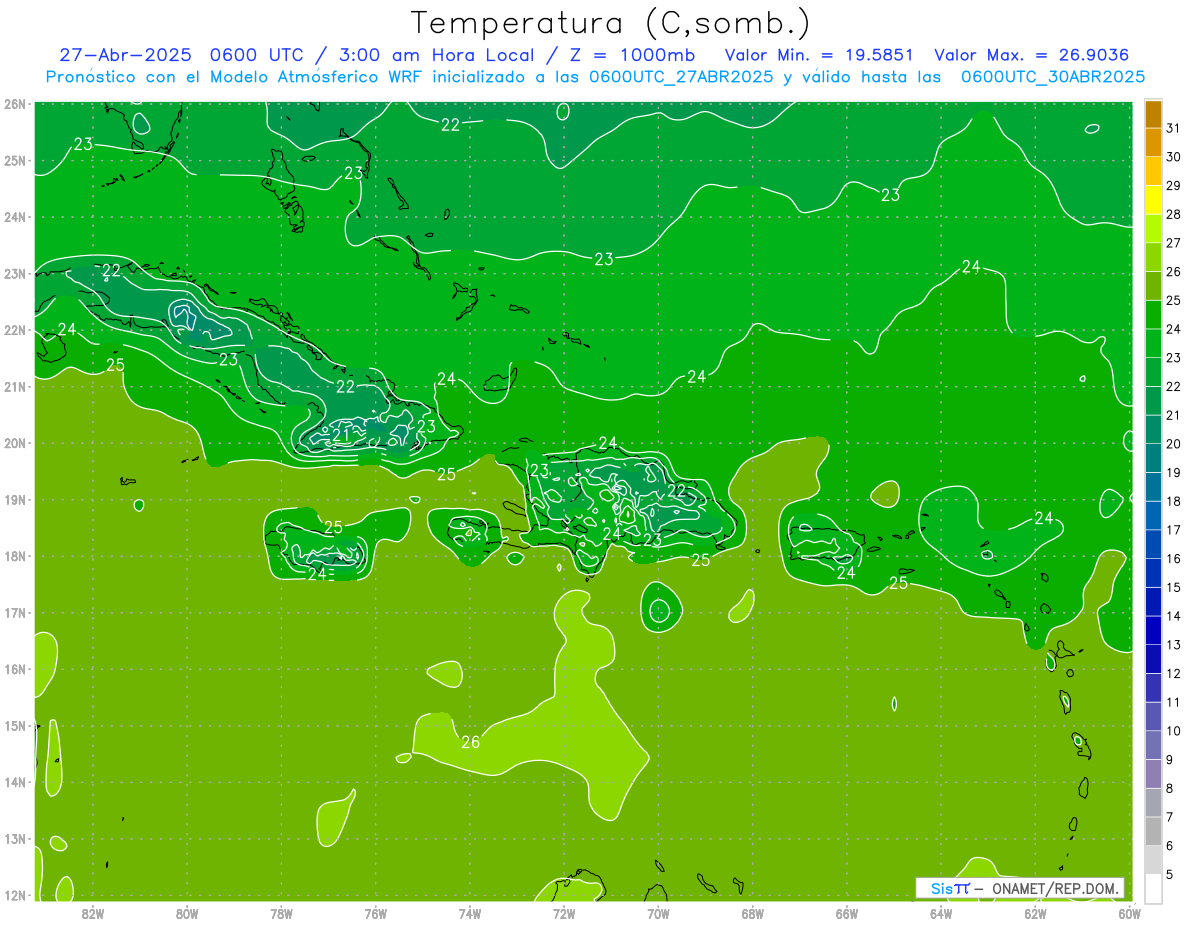Click initialization time 0600UTC_27ABR2025

pos(681,76)
